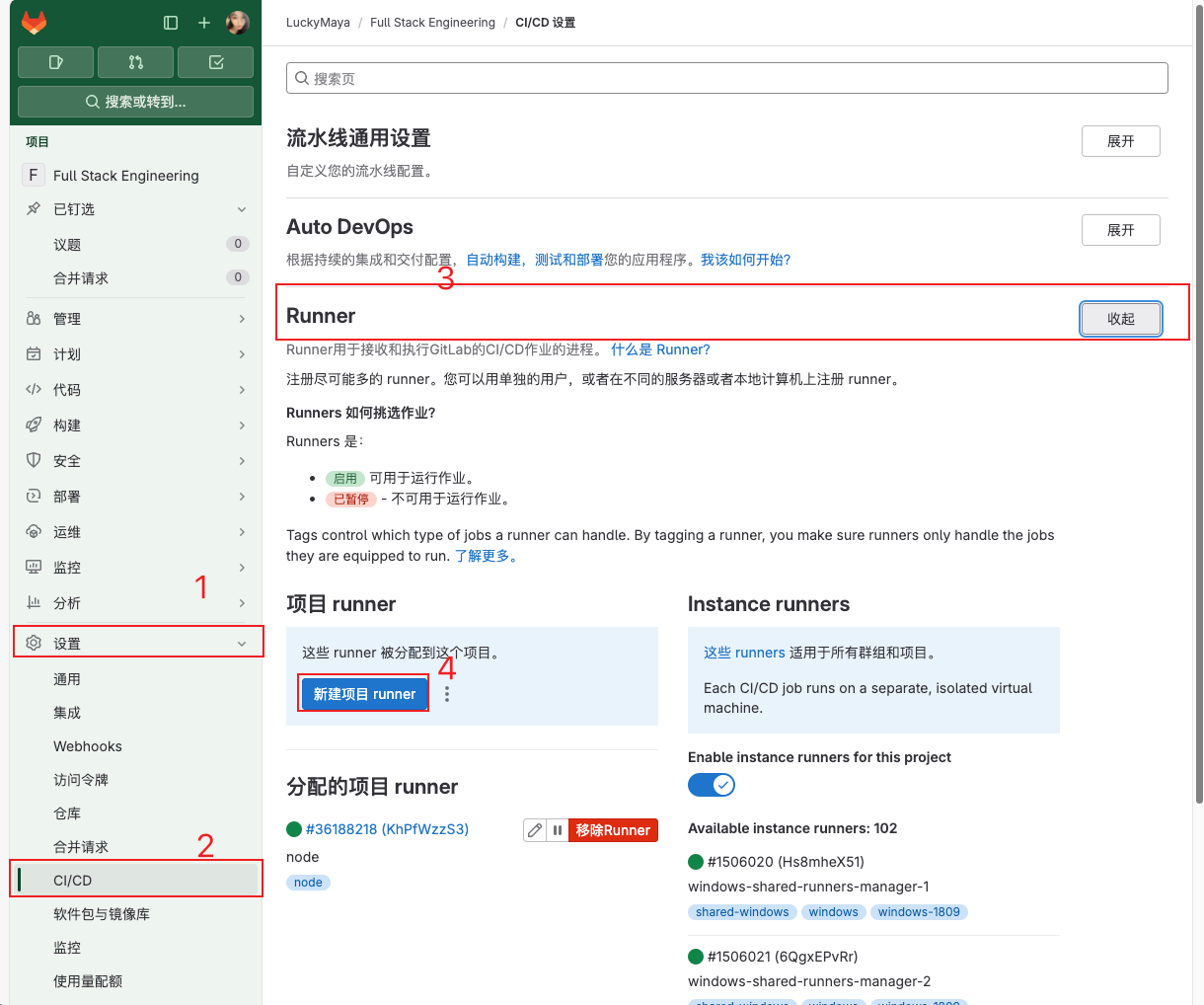Open runner #36188218 (KhPfWzzS3) link
The height and width of the screenshot is (1005, 1204).
(387, 829)
